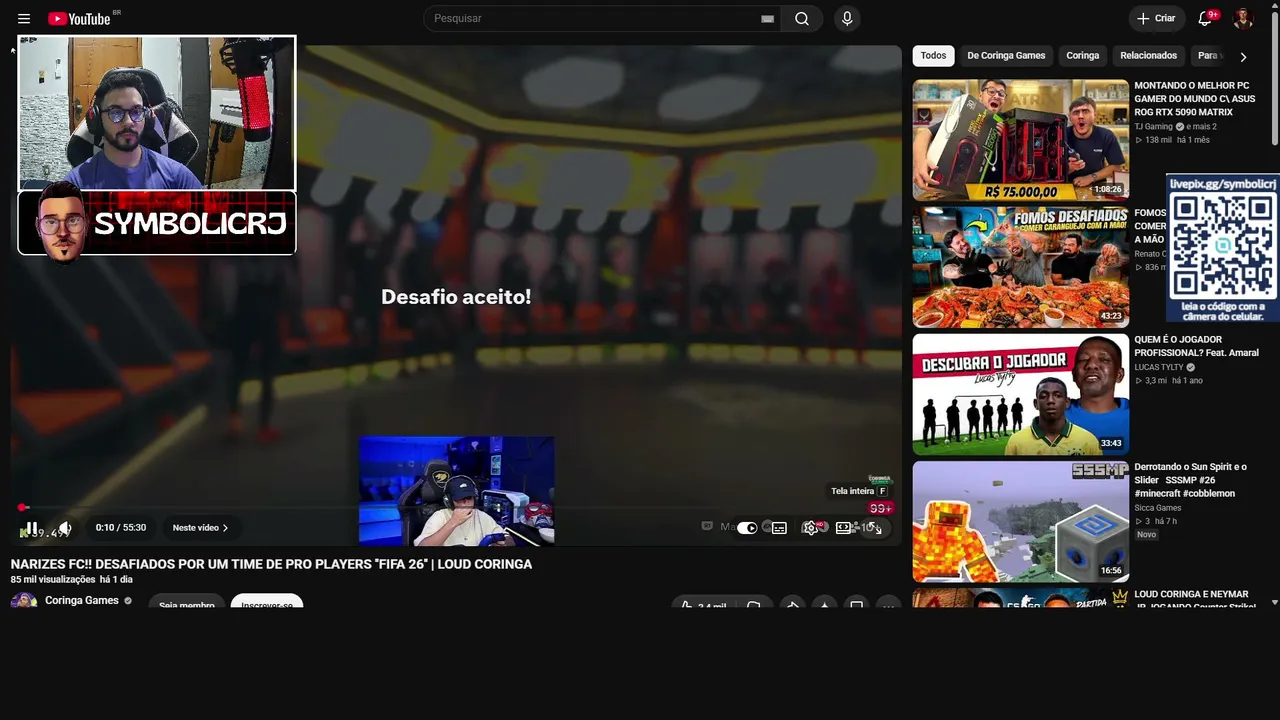
Task: Click the livepix.gg/symbolicrj QR code overlay
Action: (x=1223, y=248)
